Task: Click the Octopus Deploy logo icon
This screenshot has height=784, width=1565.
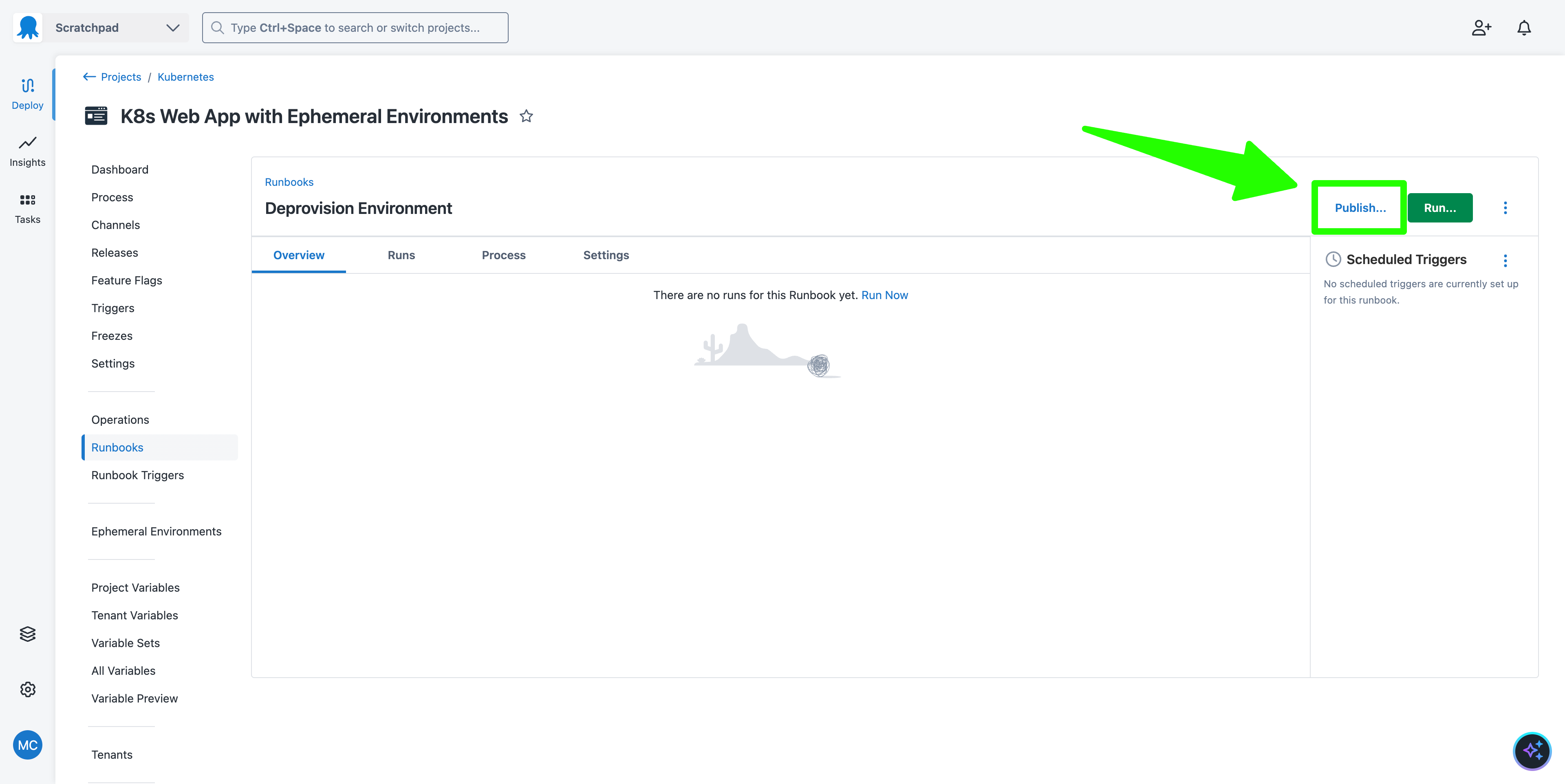Action: tap(27, 27)
